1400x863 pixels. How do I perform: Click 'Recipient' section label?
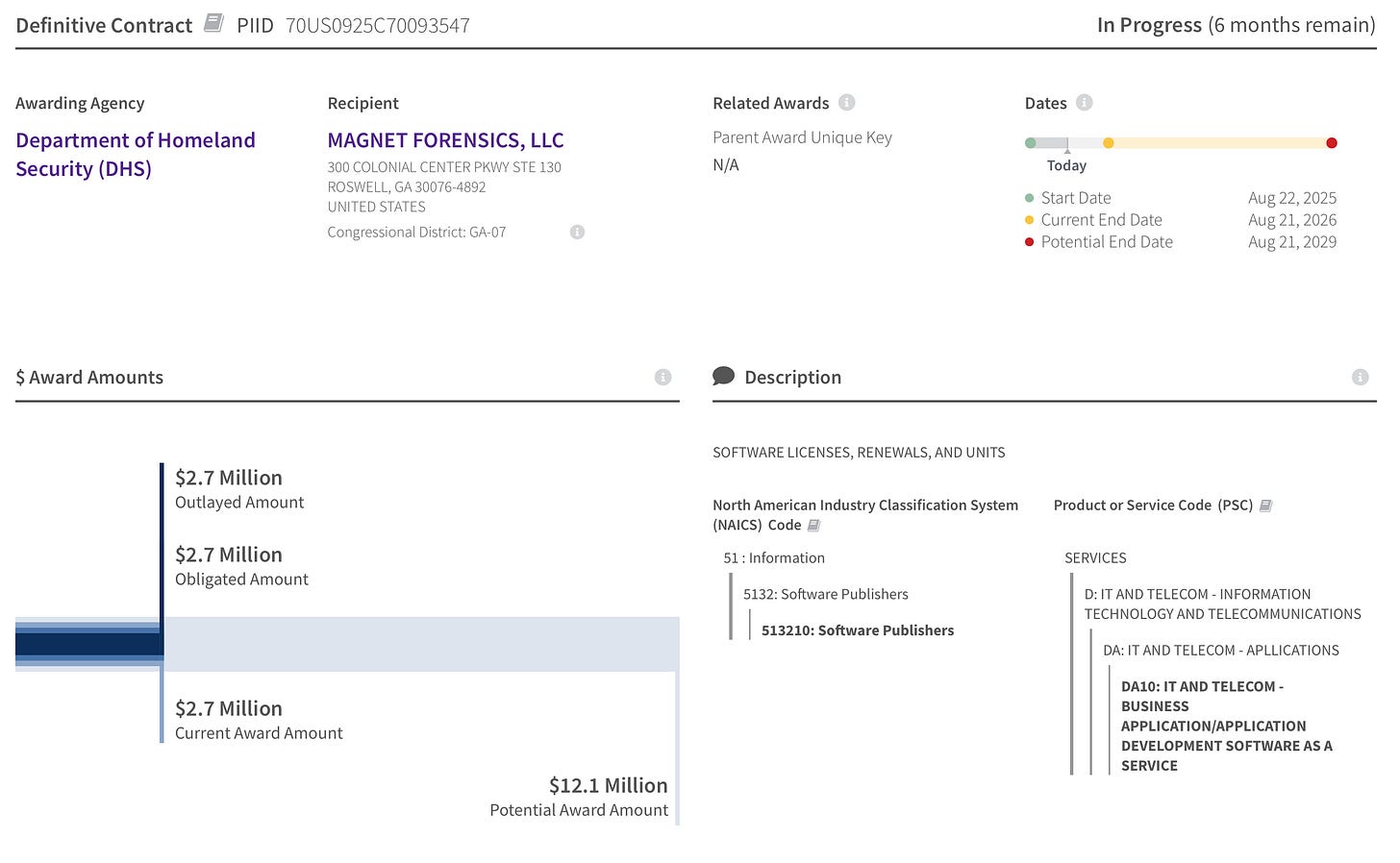coord(362,103)
